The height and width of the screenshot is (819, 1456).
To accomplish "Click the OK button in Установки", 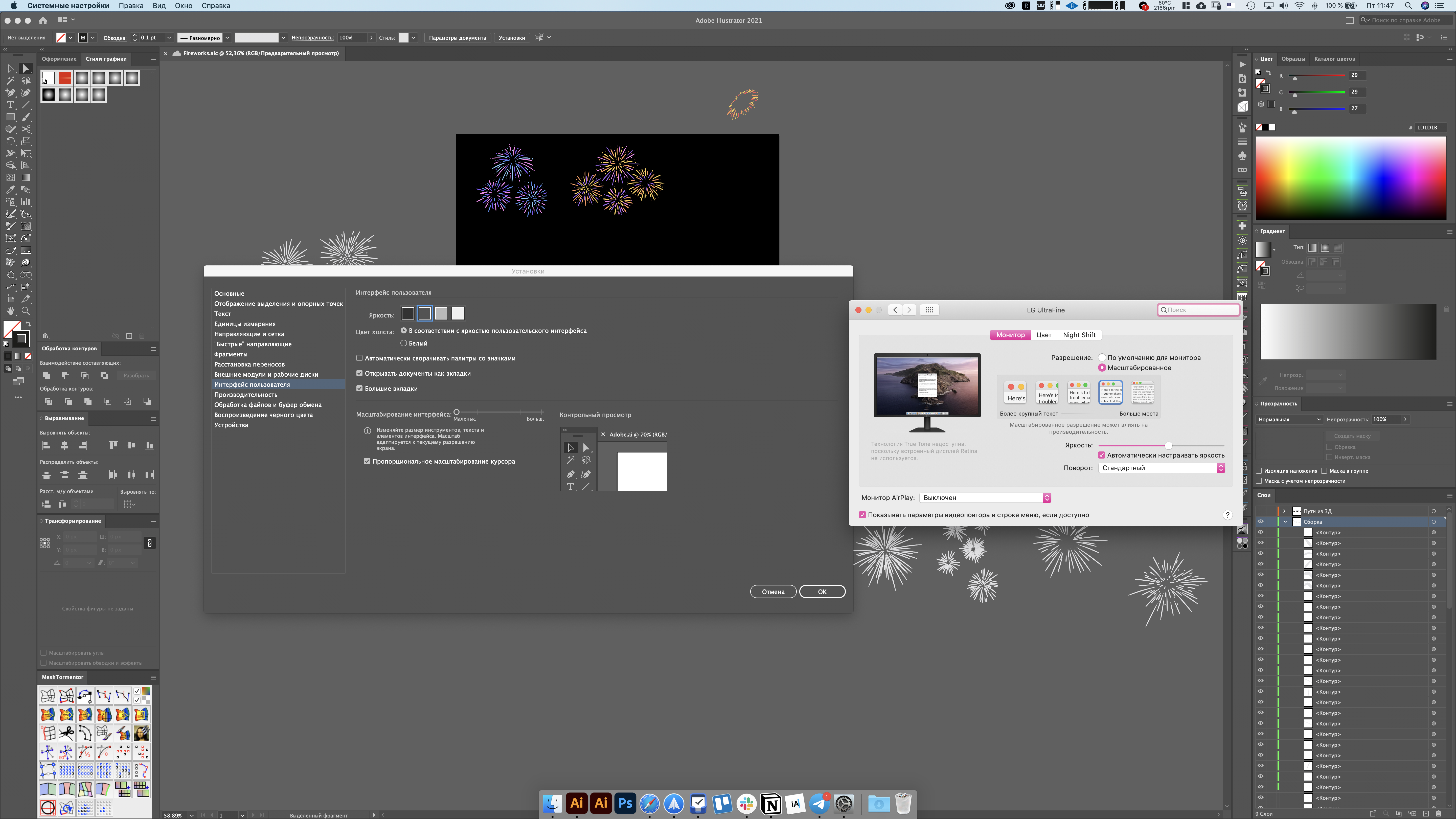I will click(x=822, y=592).
